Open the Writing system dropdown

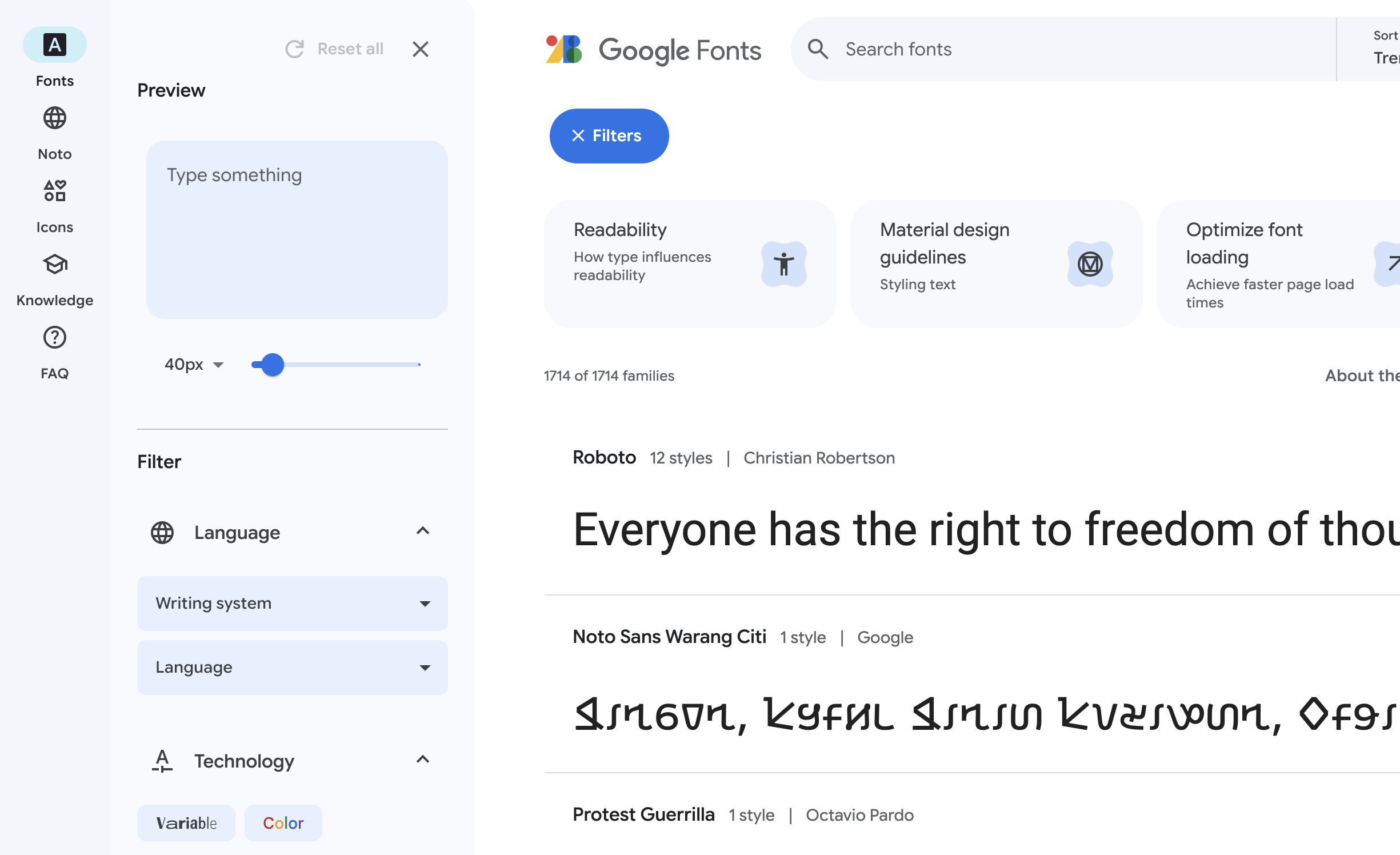pos(293,604)
